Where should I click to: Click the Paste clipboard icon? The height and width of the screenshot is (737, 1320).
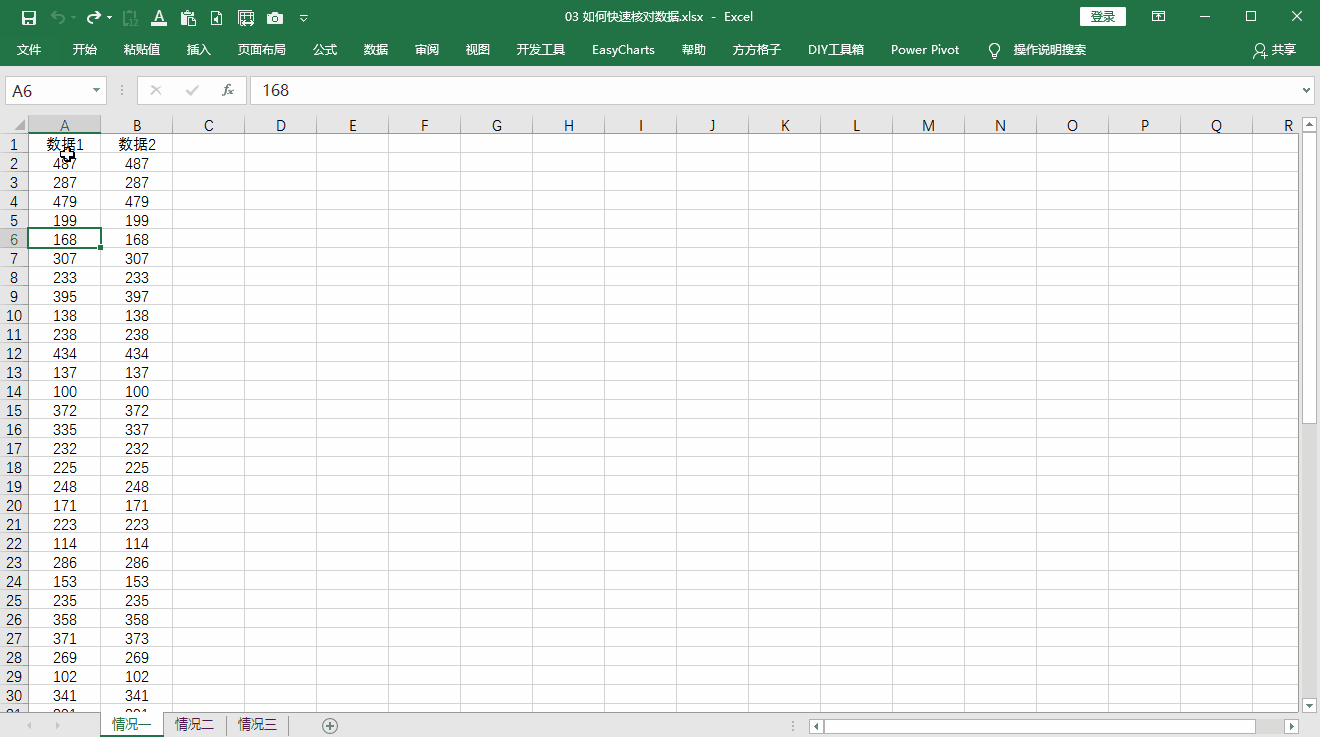tap(188, 17)
